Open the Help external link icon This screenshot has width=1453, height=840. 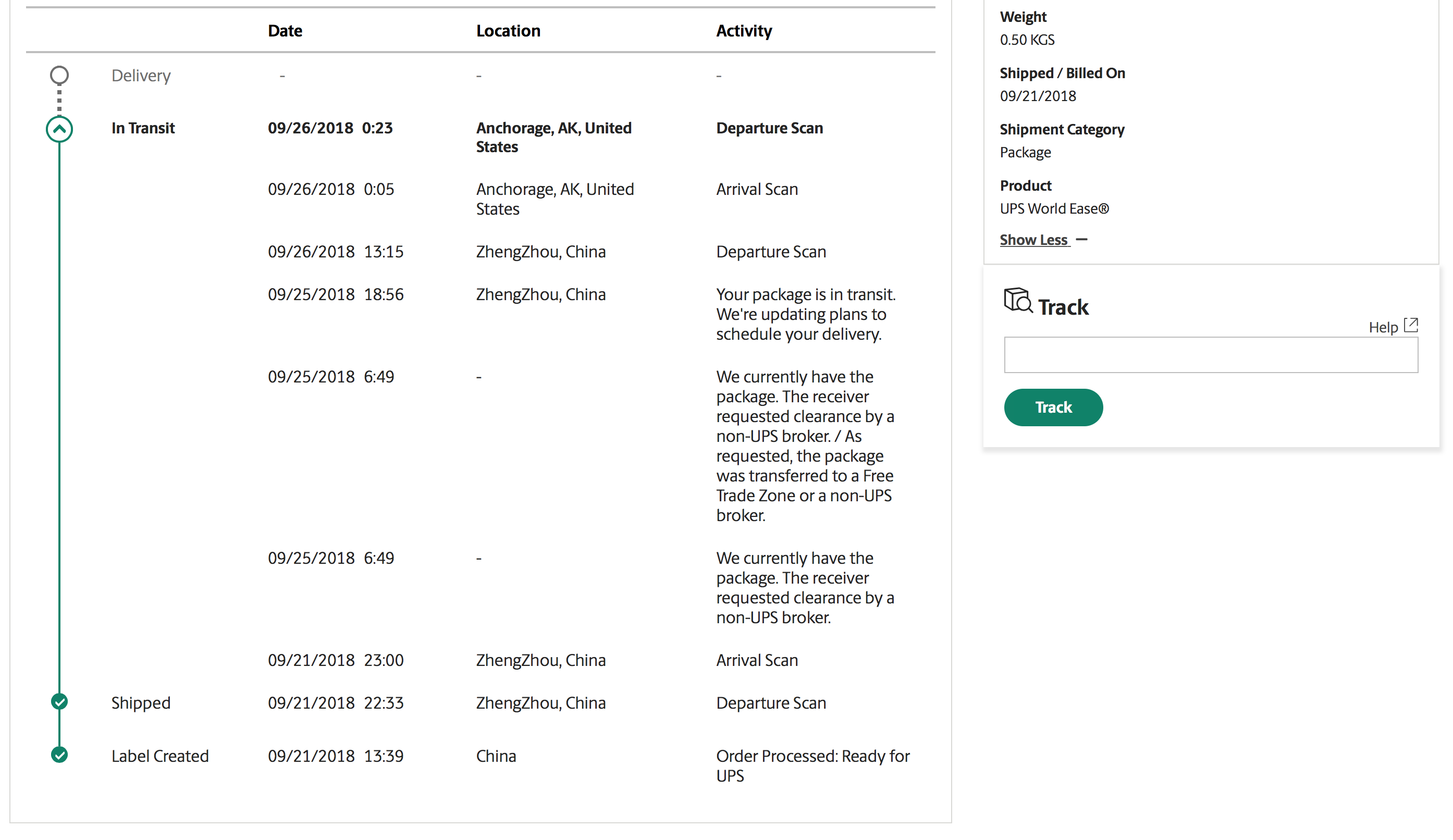[x=1410, y=325]
